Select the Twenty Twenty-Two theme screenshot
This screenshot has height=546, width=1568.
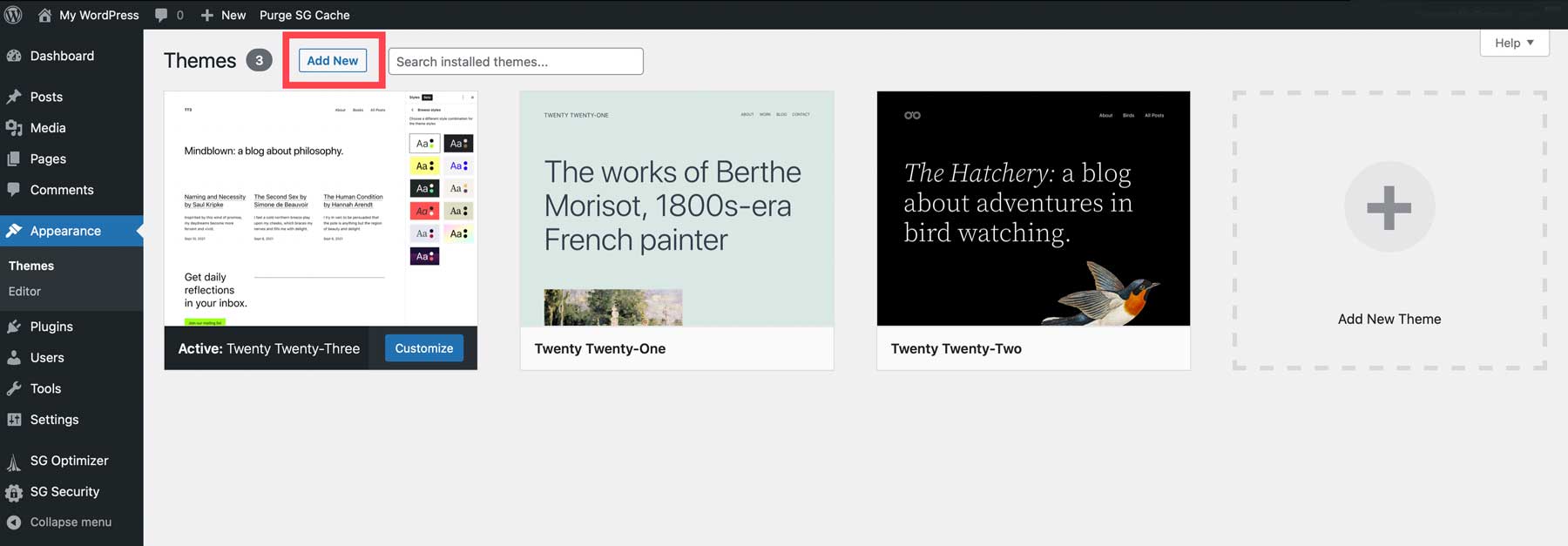click(x=1033, y=208)
